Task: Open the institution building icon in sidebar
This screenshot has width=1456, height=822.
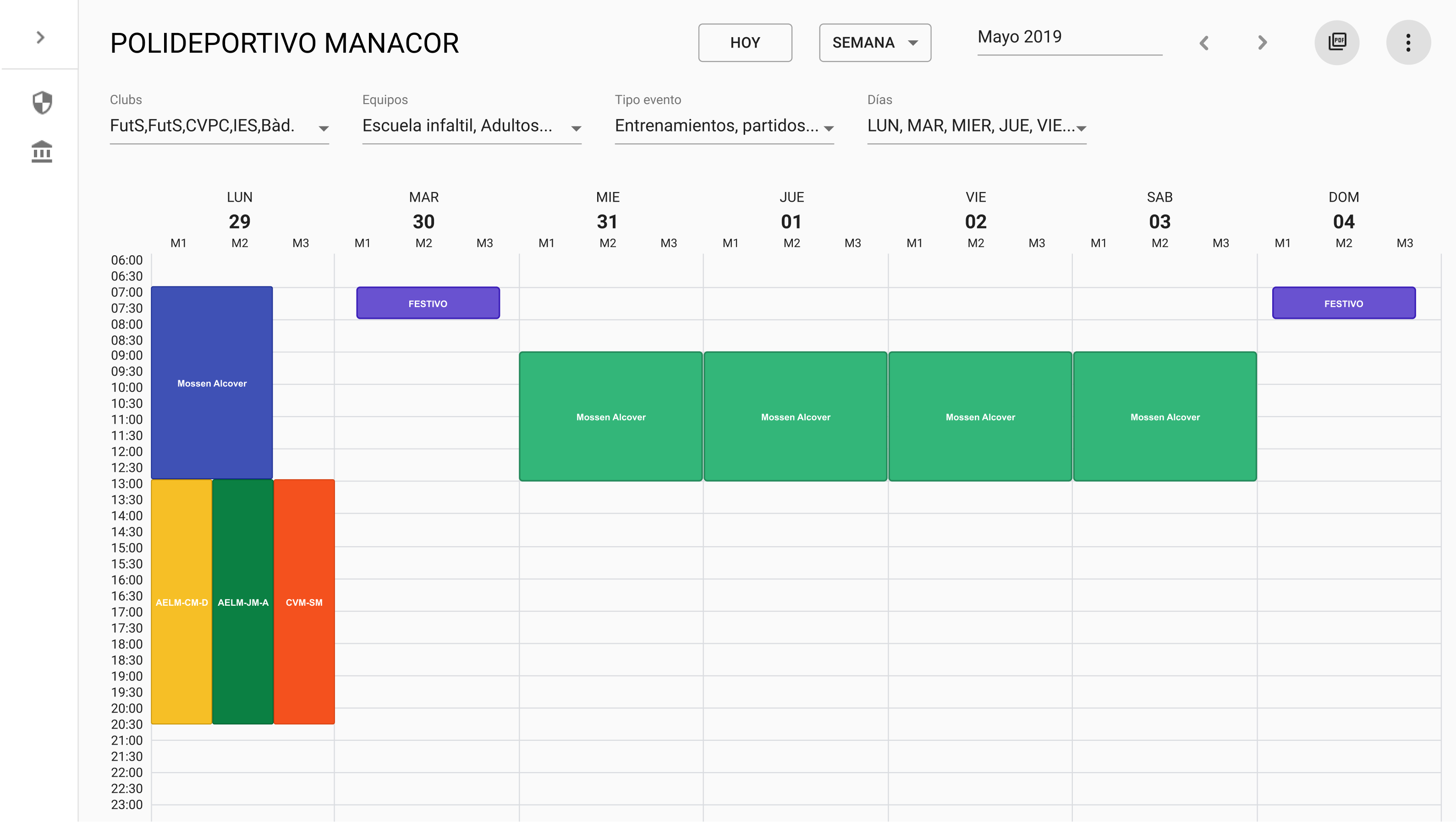Action: (x=42, y=151)
